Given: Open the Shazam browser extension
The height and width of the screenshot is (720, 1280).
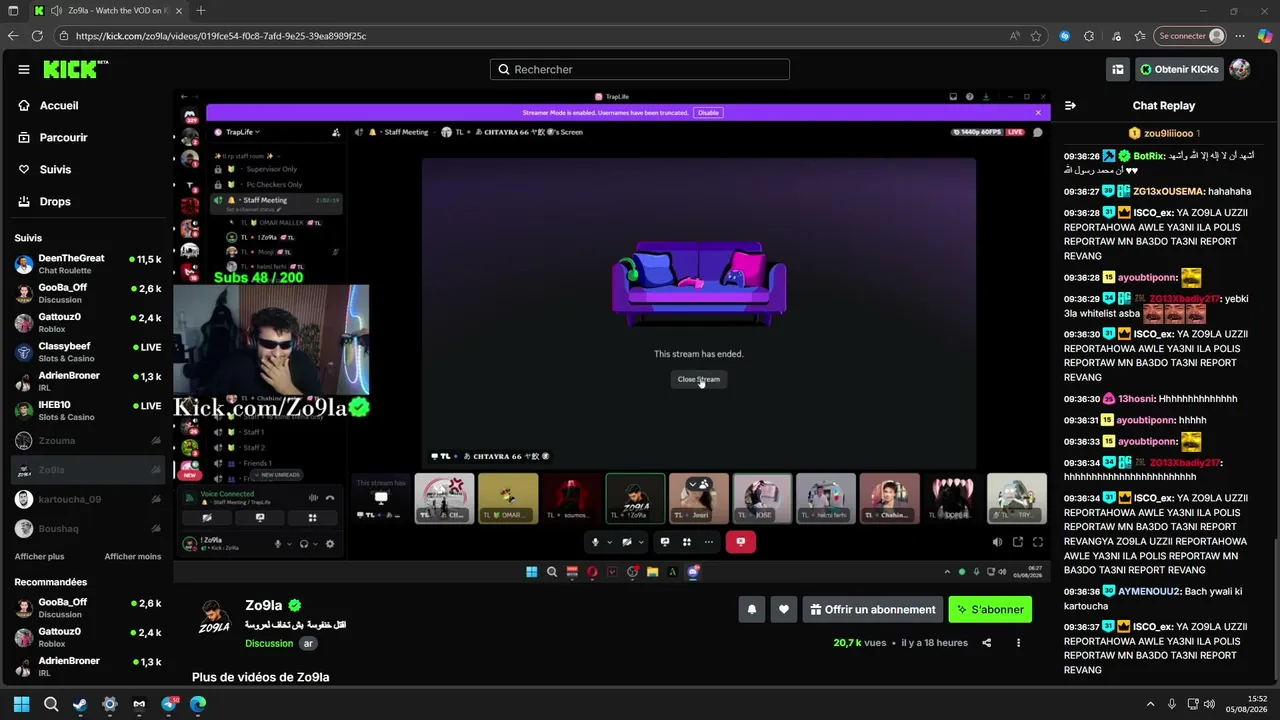Looking at the screenshot, I should (x=1065, y=36).
